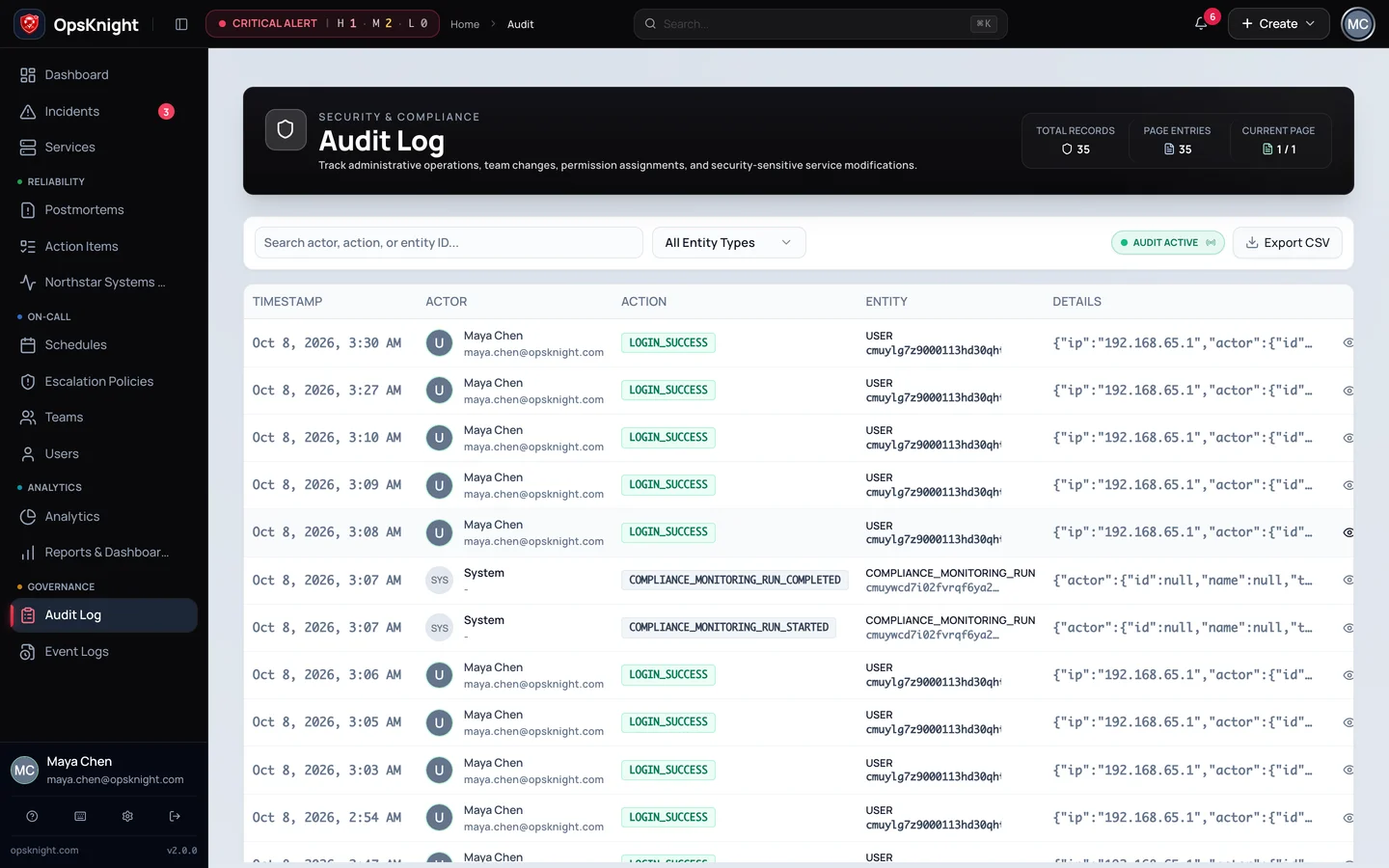Click the opsknight.com footer text
The image size is (1389, 868).
coord(44,851)
